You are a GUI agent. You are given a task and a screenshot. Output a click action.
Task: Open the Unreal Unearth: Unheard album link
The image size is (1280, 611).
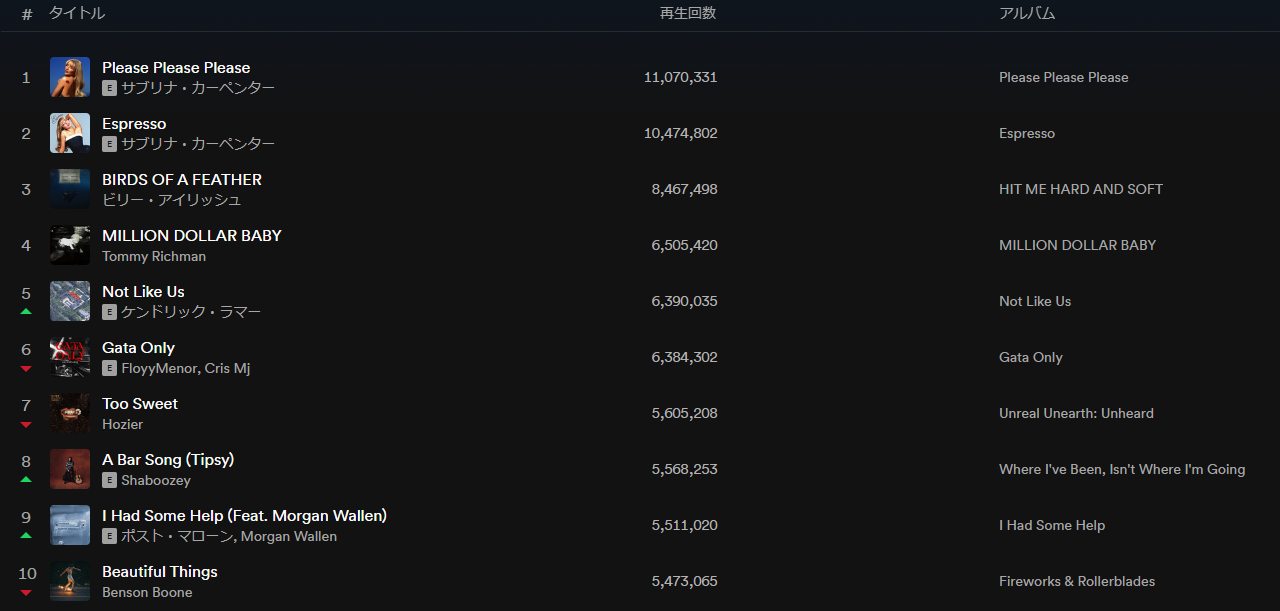(1076, 413)
